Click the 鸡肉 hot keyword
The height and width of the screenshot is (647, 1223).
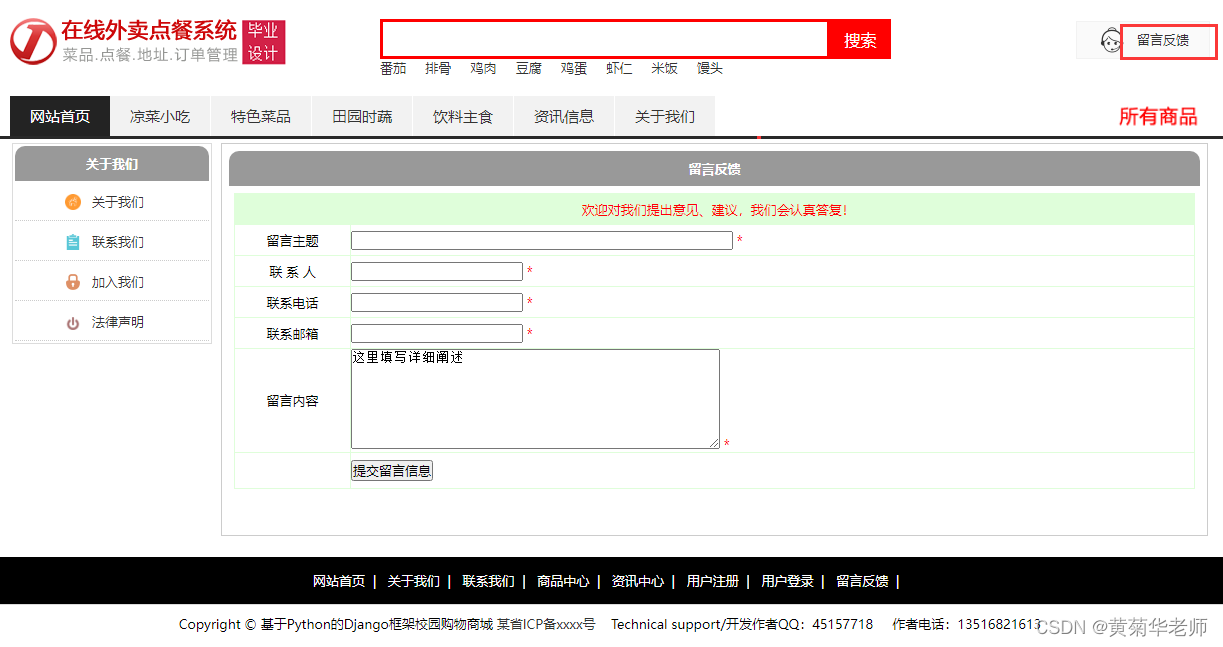483,69
